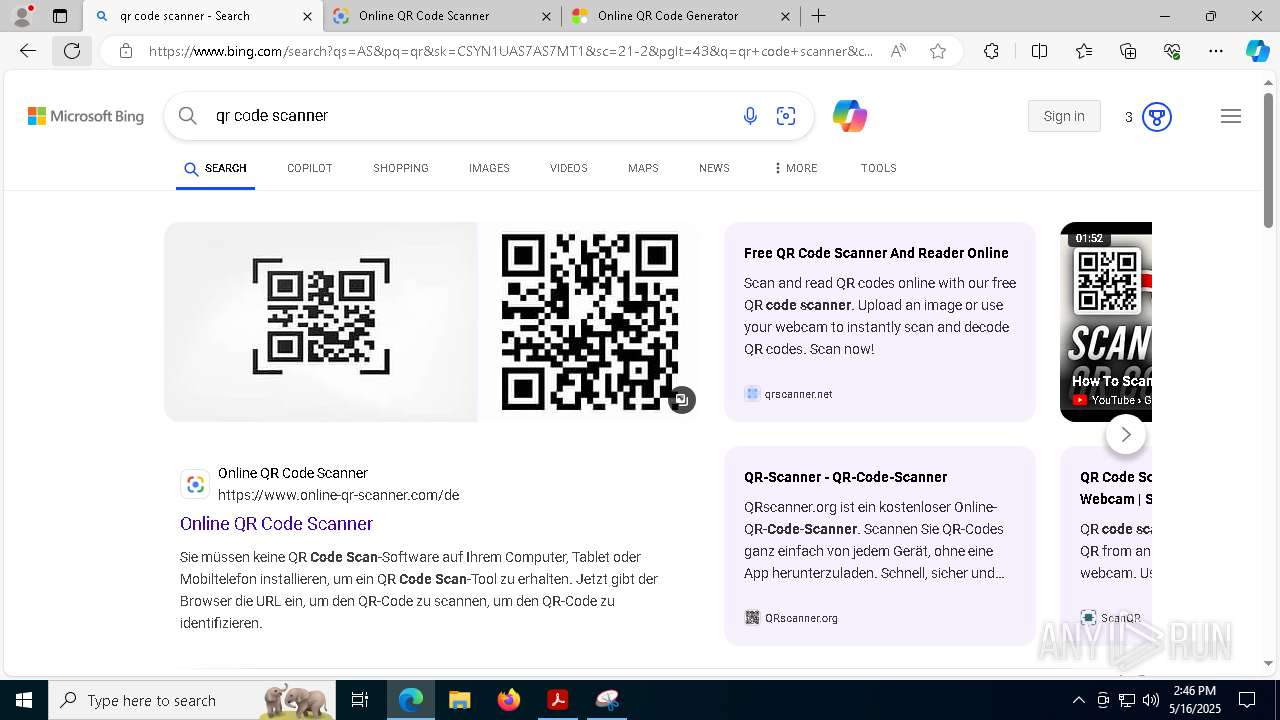The image size is (1280, 720).
Task: Open volume control in system tray
Action: pyautogui.click(x=1151, y=700)
